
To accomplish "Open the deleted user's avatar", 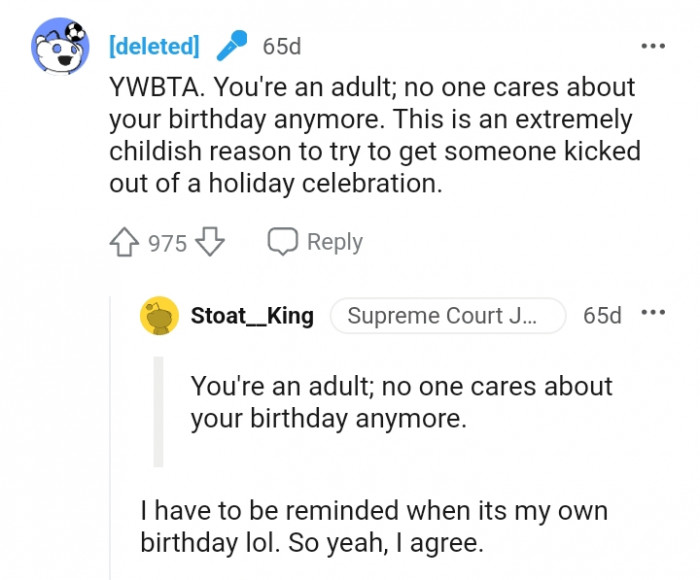I will (61, 46).
